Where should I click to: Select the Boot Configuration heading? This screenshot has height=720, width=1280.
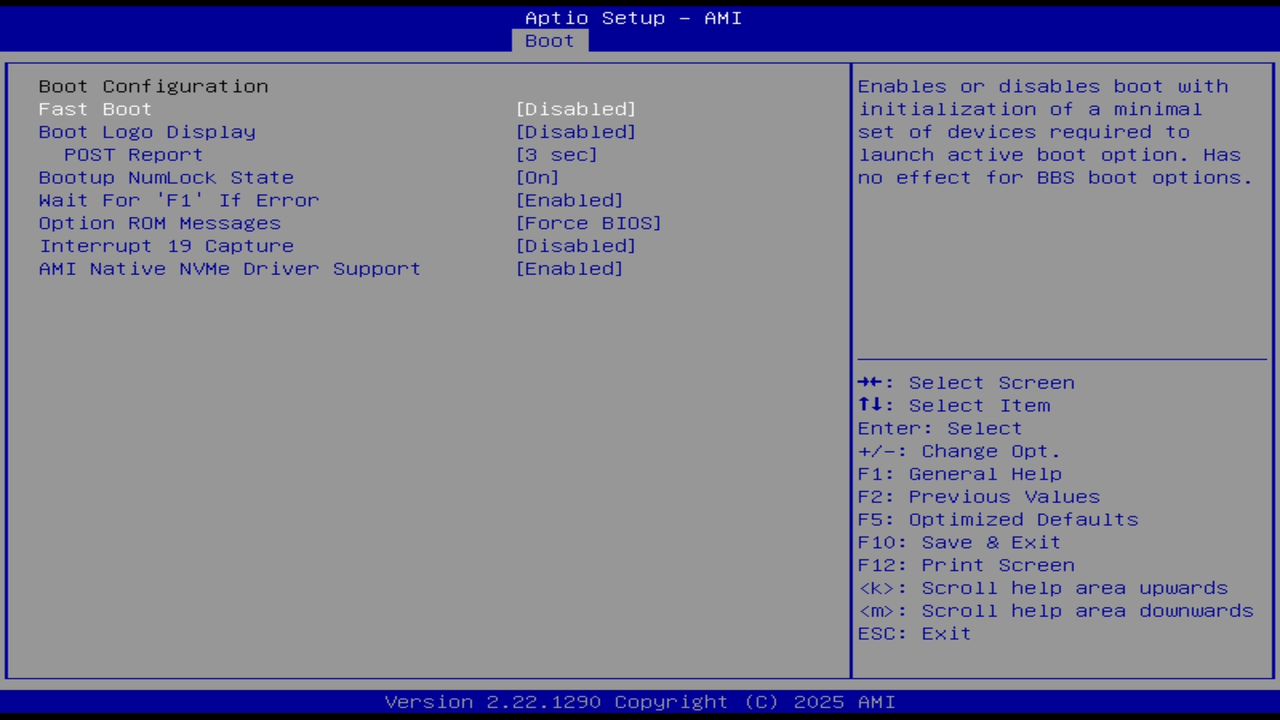tap(153, 86)
